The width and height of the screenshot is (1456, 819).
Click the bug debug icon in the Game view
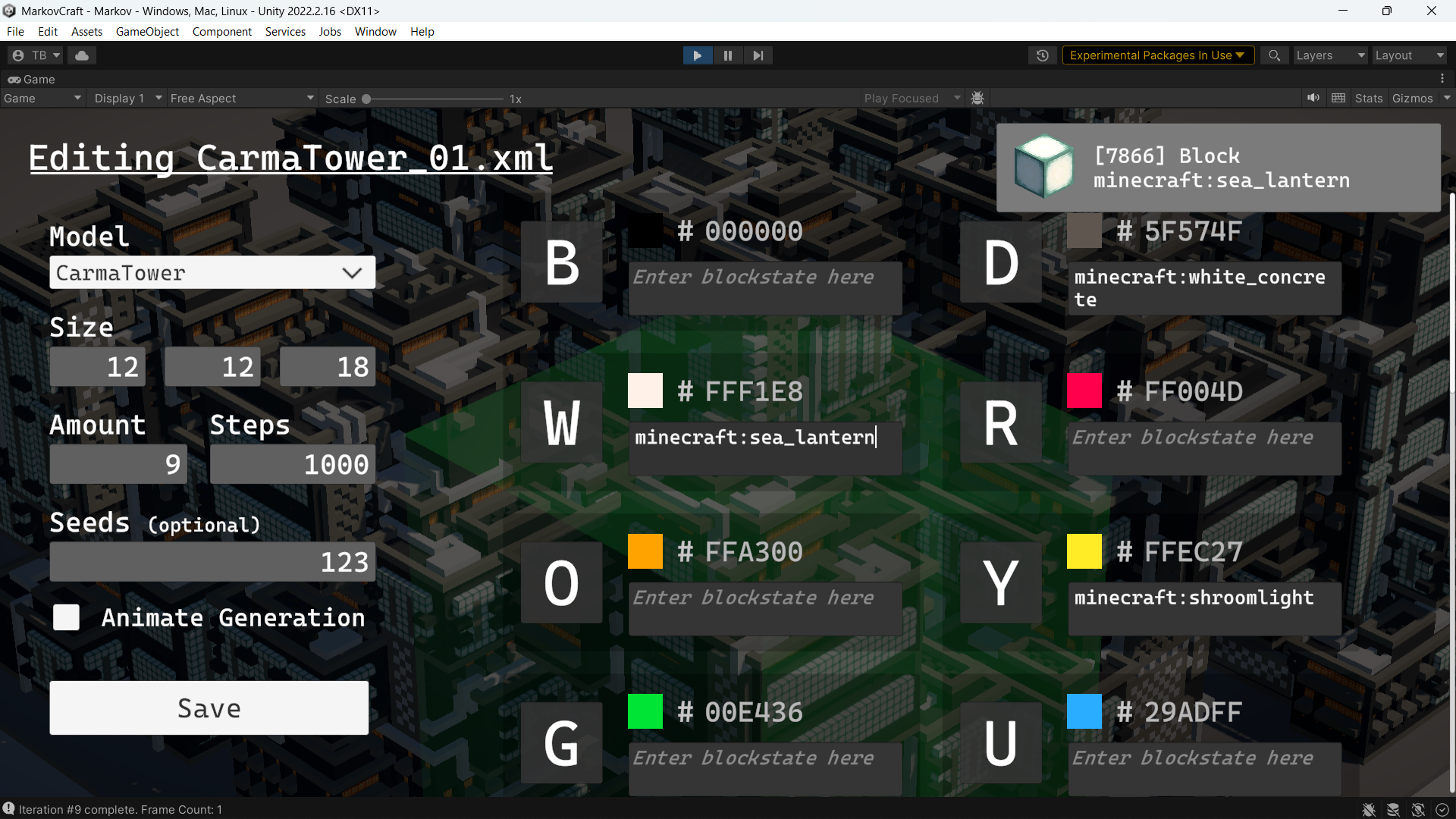point(977,98)
